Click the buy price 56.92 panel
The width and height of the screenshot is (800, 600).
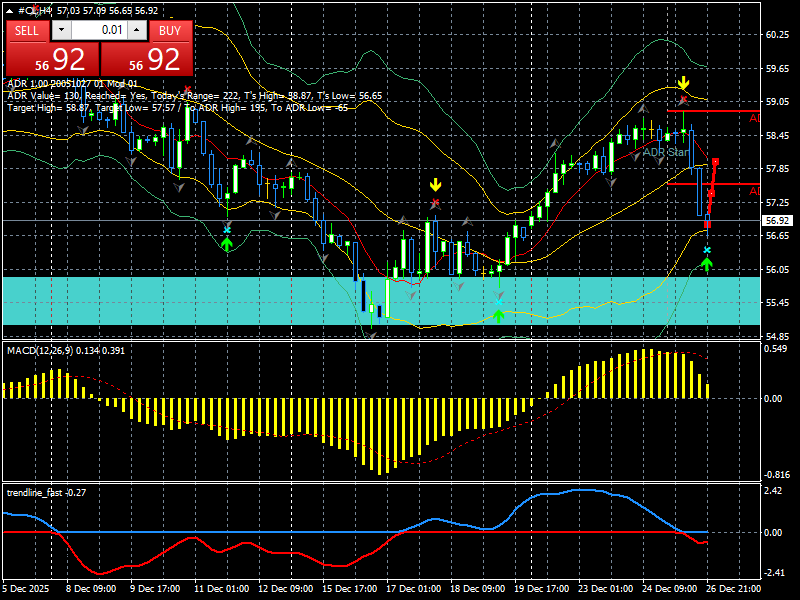pos(147,59)
